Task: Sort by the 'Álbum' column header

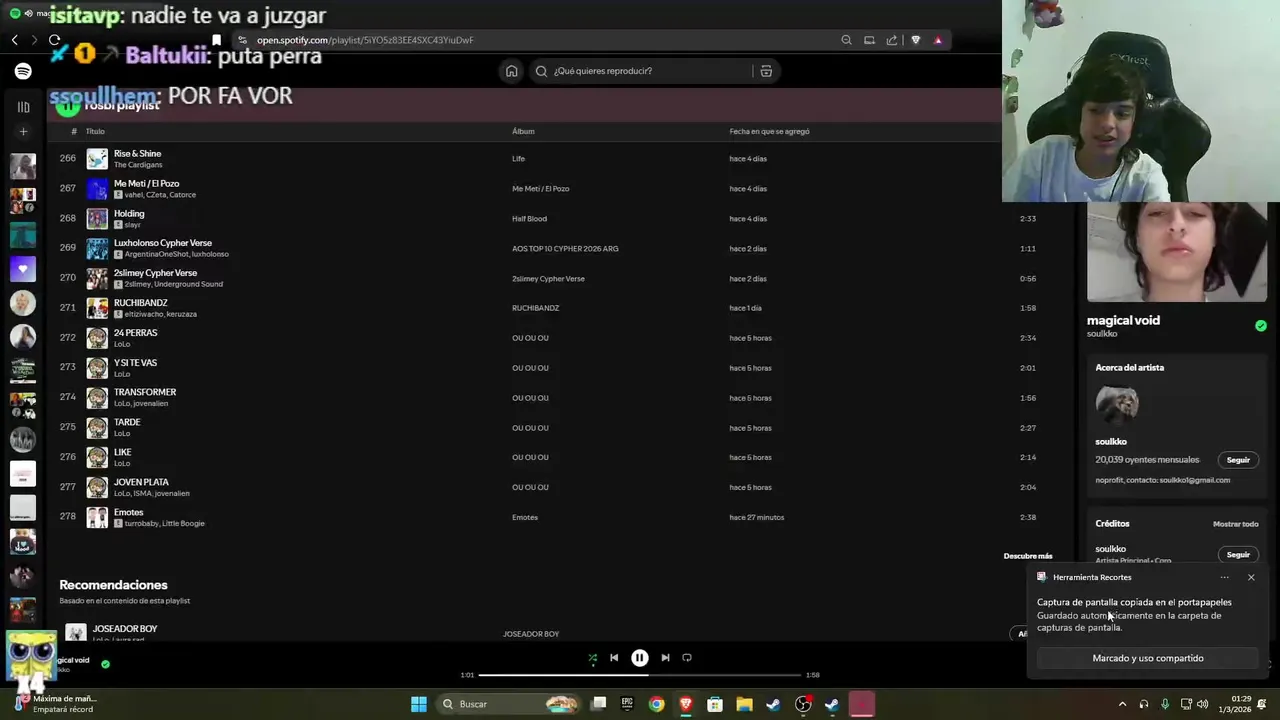Action: pyautogui.click(x=523, y=132)
